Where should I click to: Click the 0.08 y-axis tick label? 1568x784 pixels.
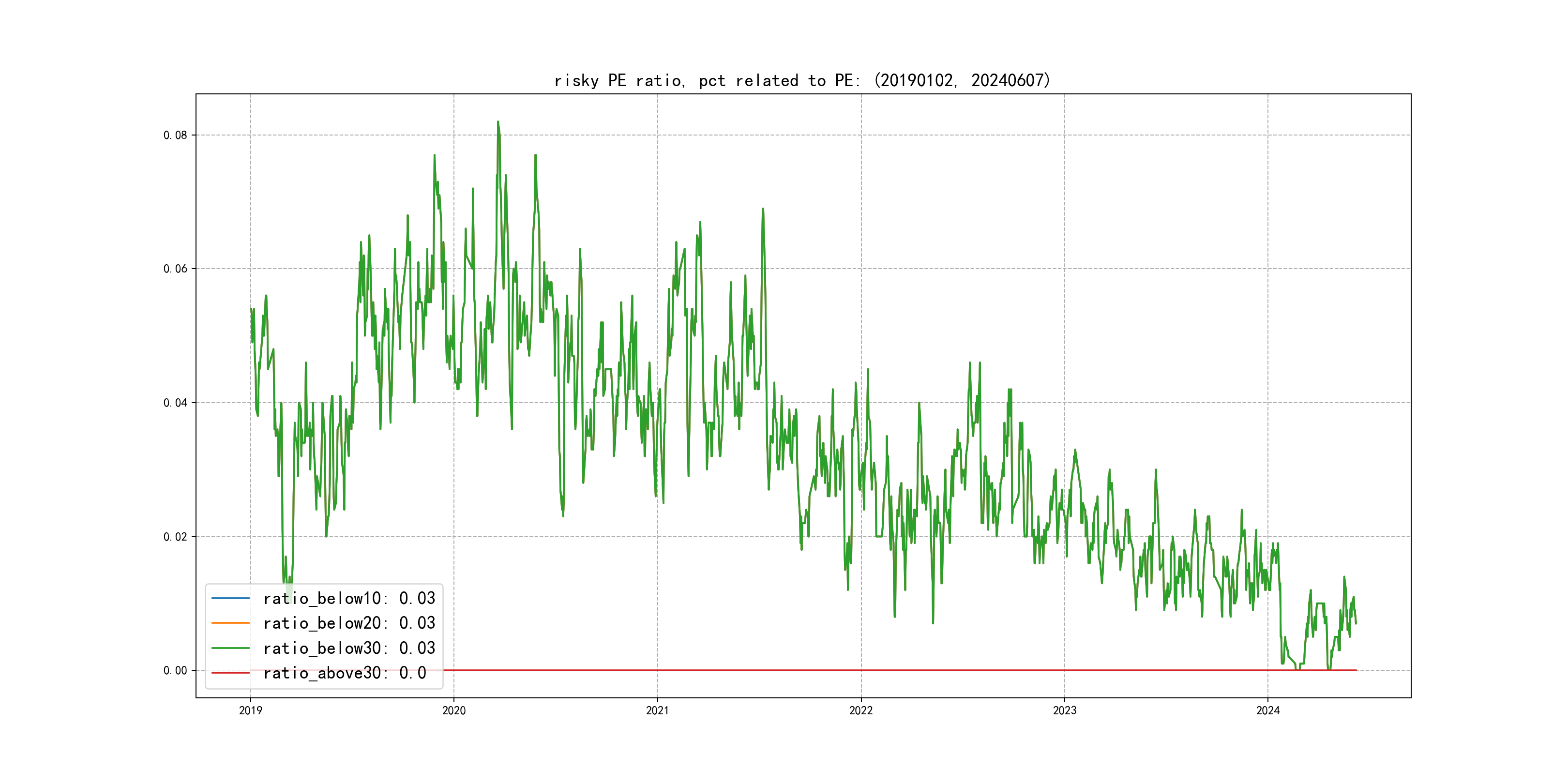pos(175,135)
